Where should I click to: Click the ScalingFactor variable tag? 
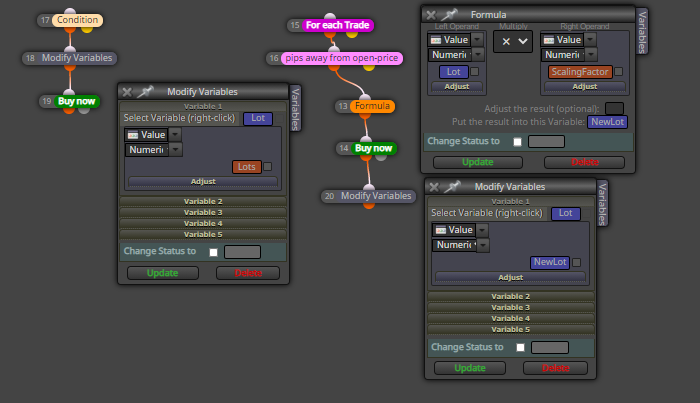click(580, 71)
